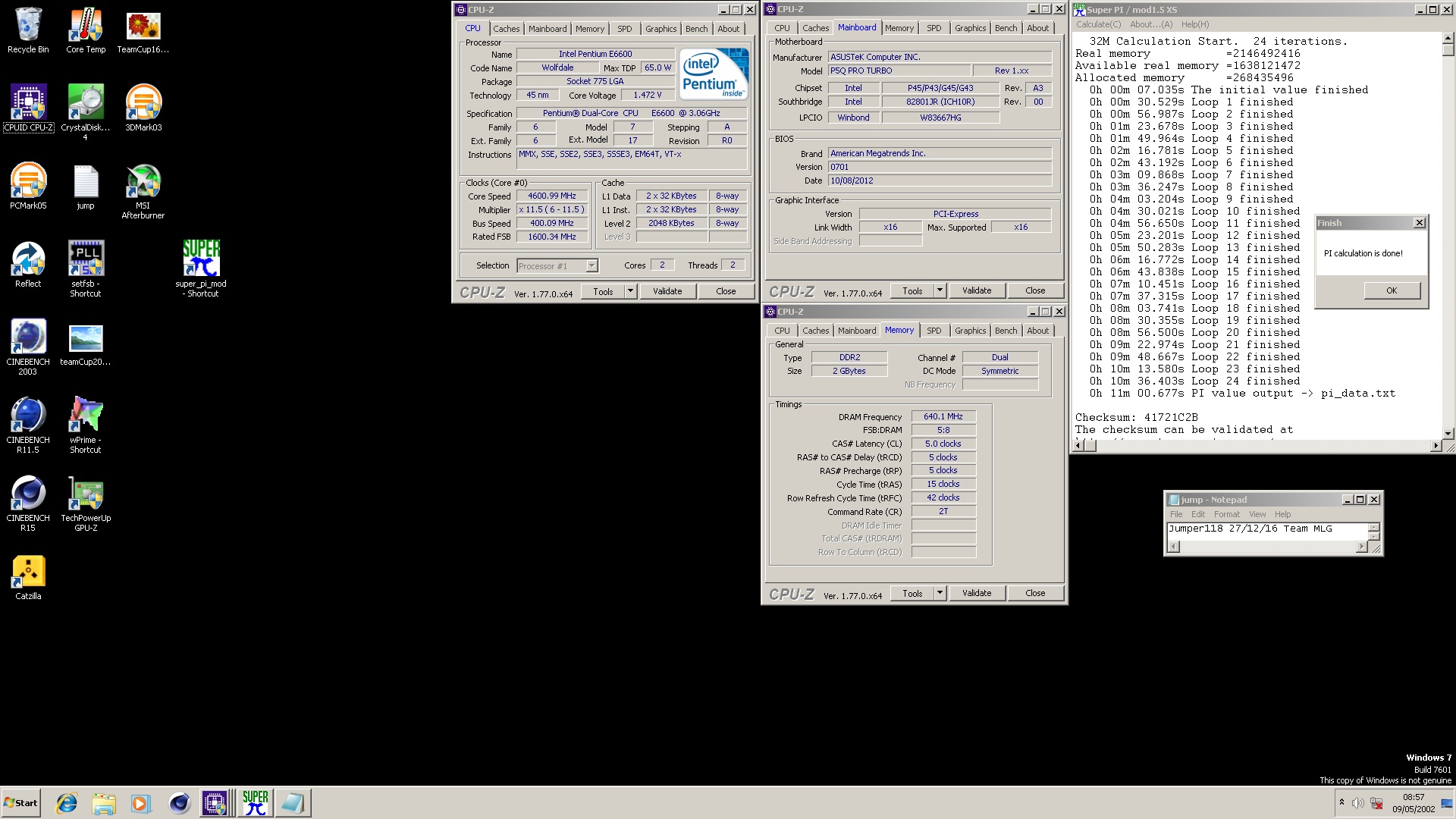Image resolution: width=1456 pixels, height=819 pixels.
Task: Switch to Super PI on the taskbar
Action: coord(256,803)
